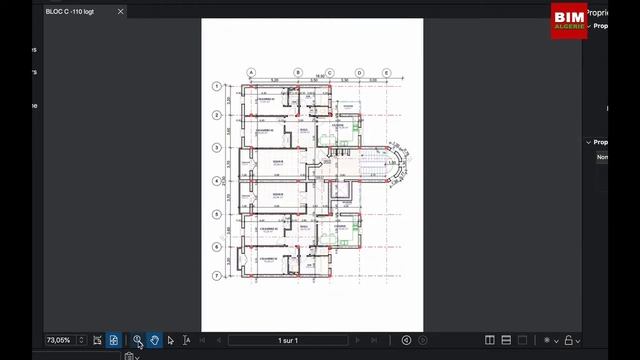Select the text selection tool
Viewport: 640px width, 360px height.
186,340
